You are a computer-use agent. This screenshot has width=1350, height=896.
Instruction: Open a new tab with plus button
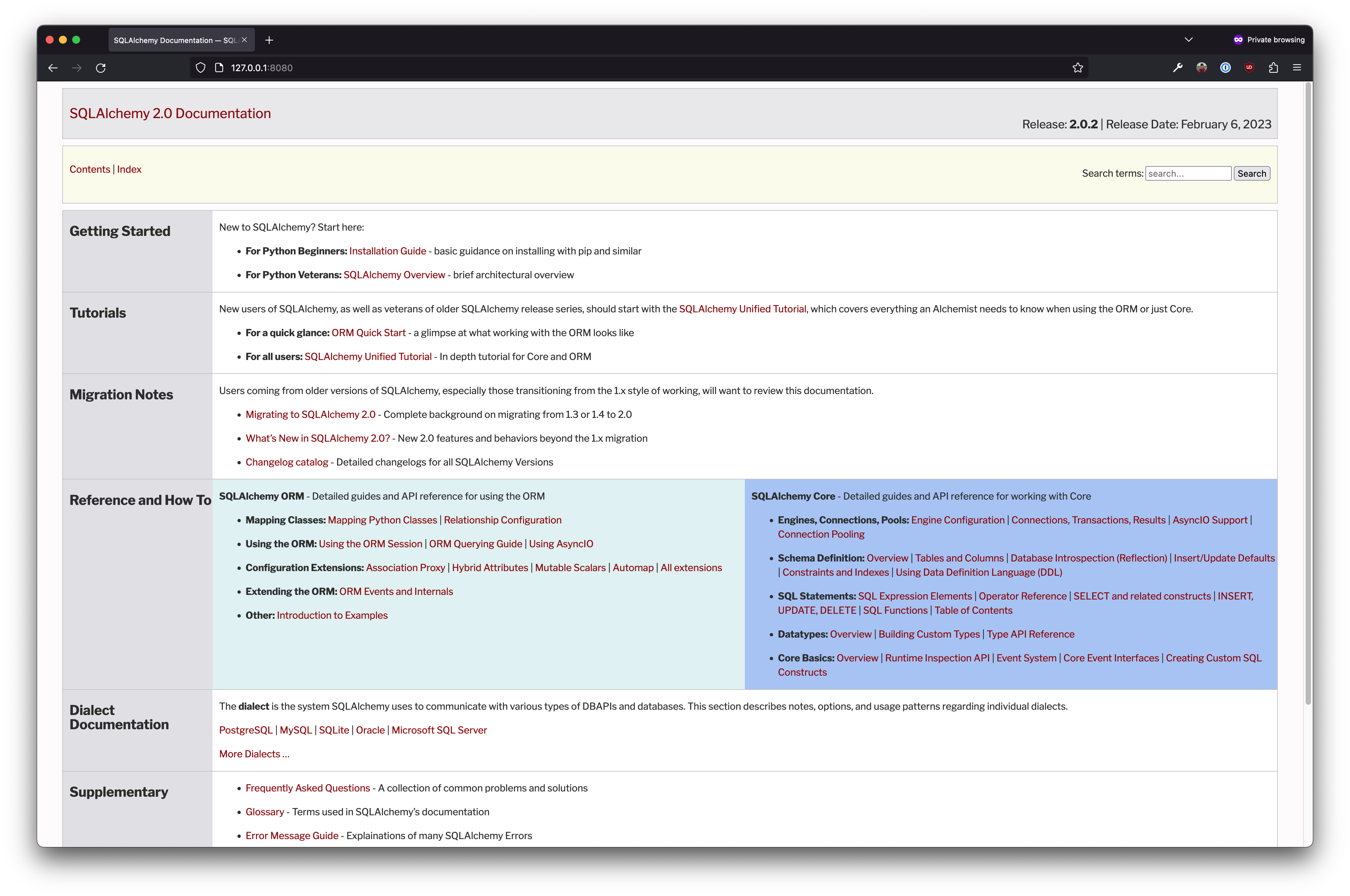click(x=269, y=40)
